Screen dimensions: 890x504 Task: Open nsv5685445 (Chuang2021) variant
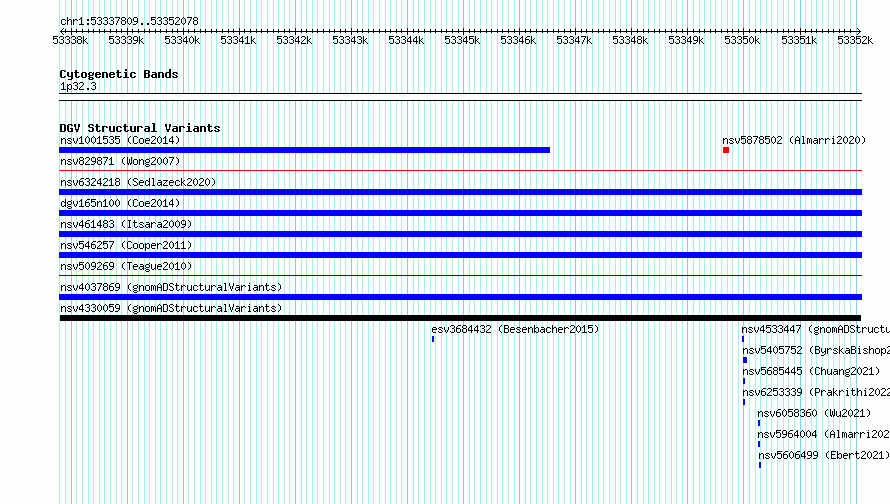(811, 371)
